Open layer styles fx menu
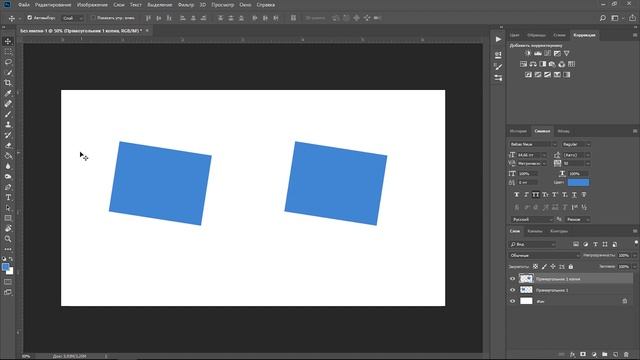 click(572, 354)
